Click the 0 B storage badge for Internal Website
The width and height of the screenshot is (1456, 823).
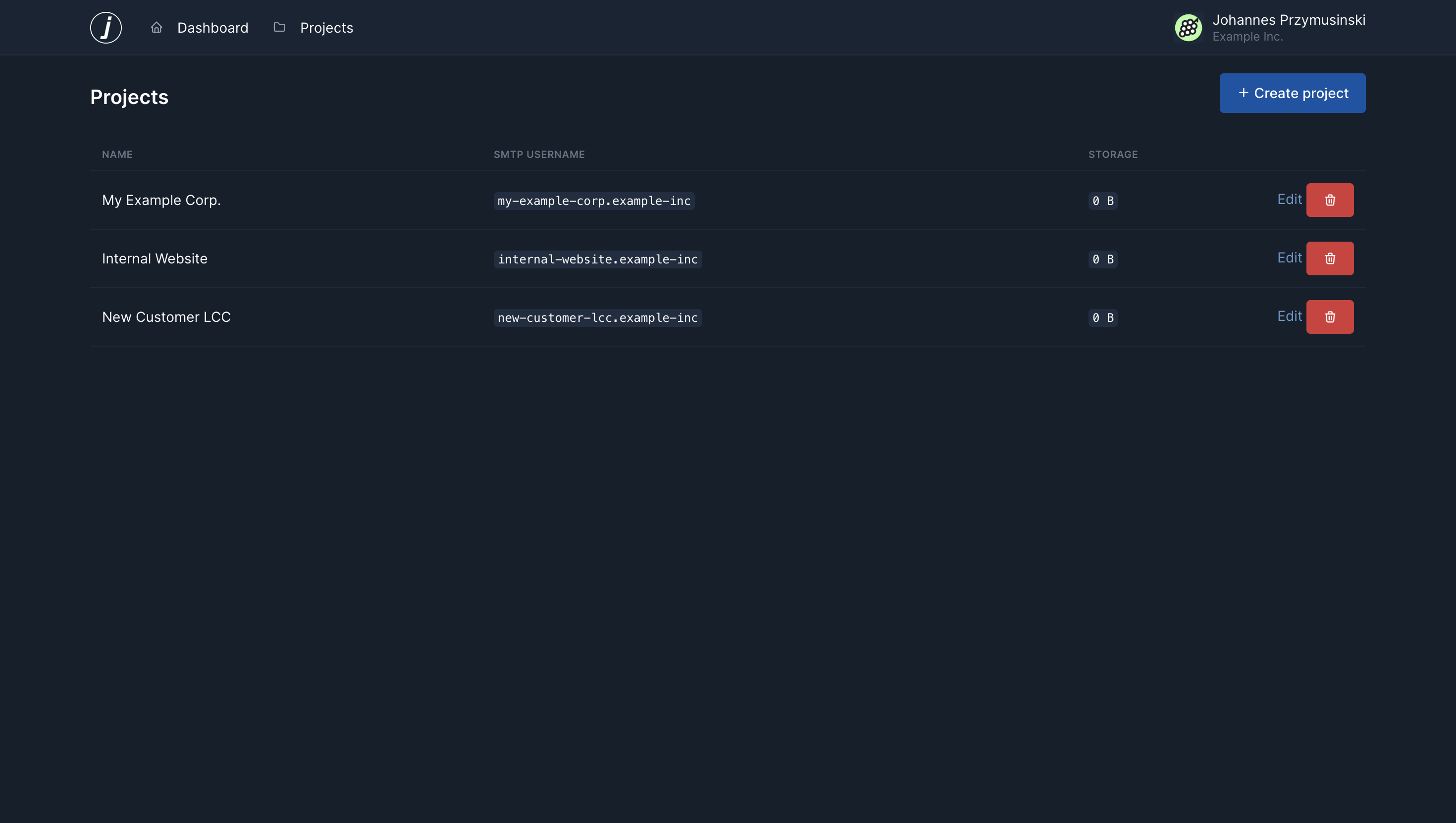click(x=1102, y=259)
